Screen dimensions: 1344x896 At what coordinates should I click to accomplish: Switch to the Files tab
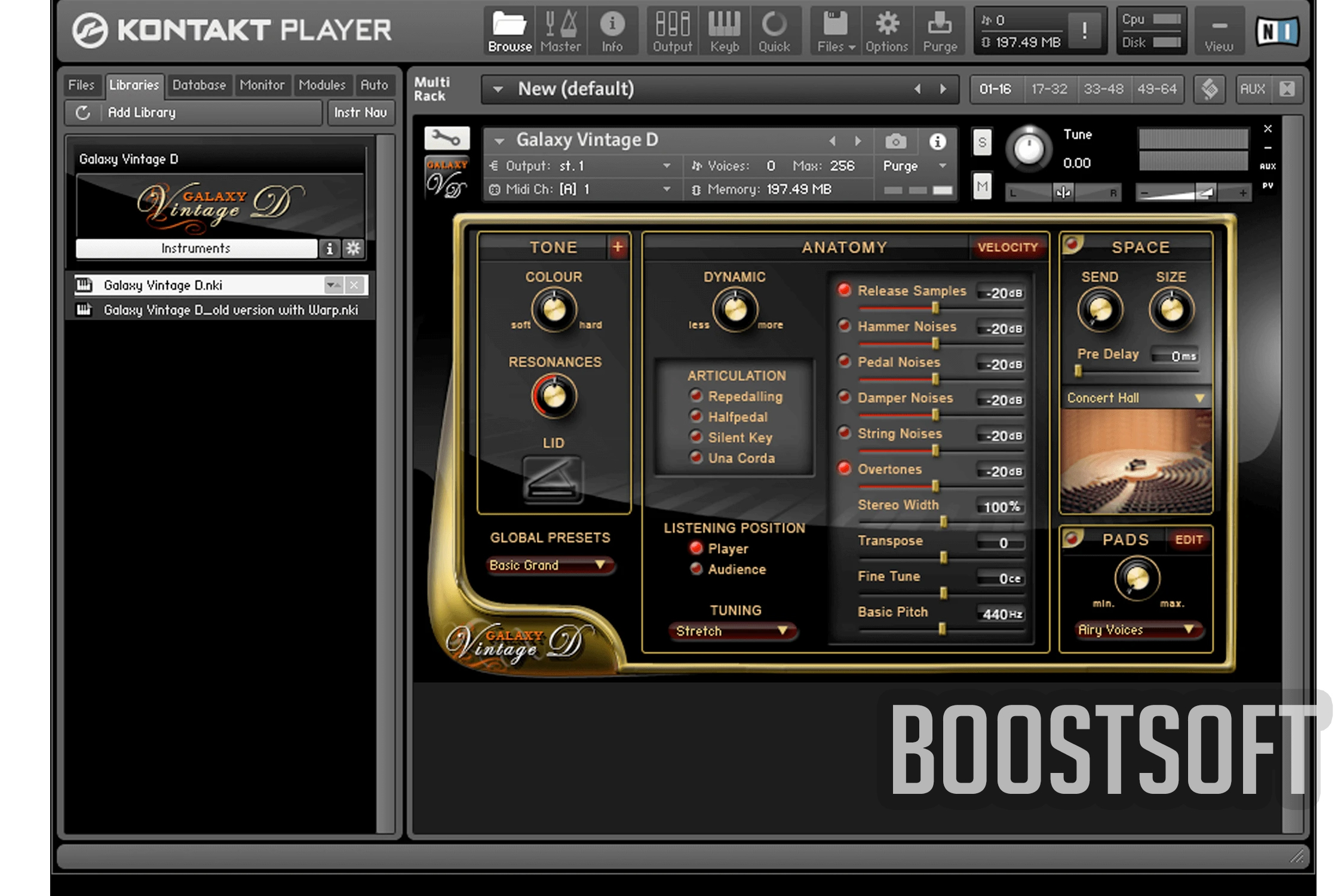(x=82, y=85)
